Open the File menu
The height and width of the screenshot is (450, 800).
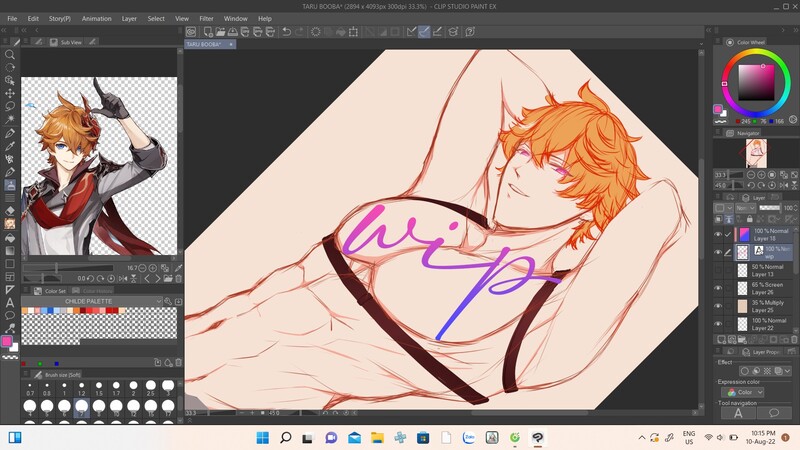(x=12, y=18)
